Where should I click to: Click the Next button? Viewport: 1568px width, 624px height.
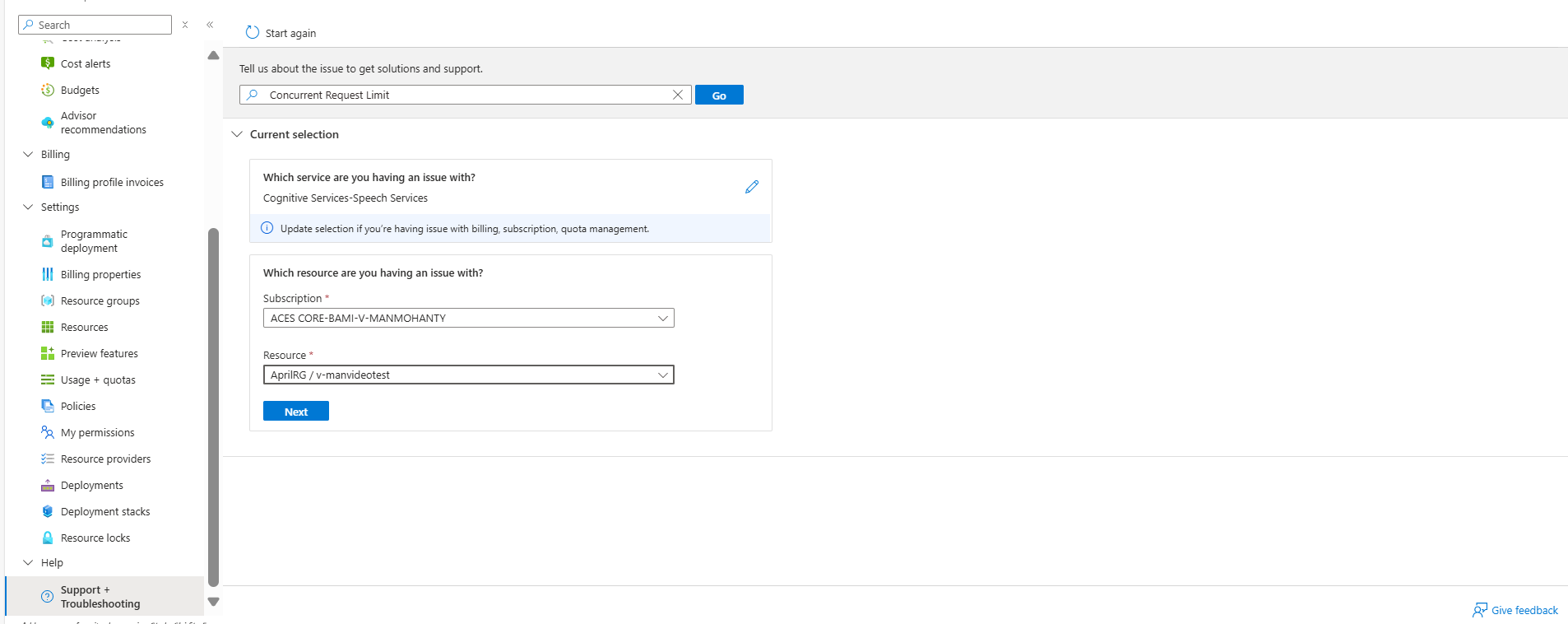tap(296, 411)
